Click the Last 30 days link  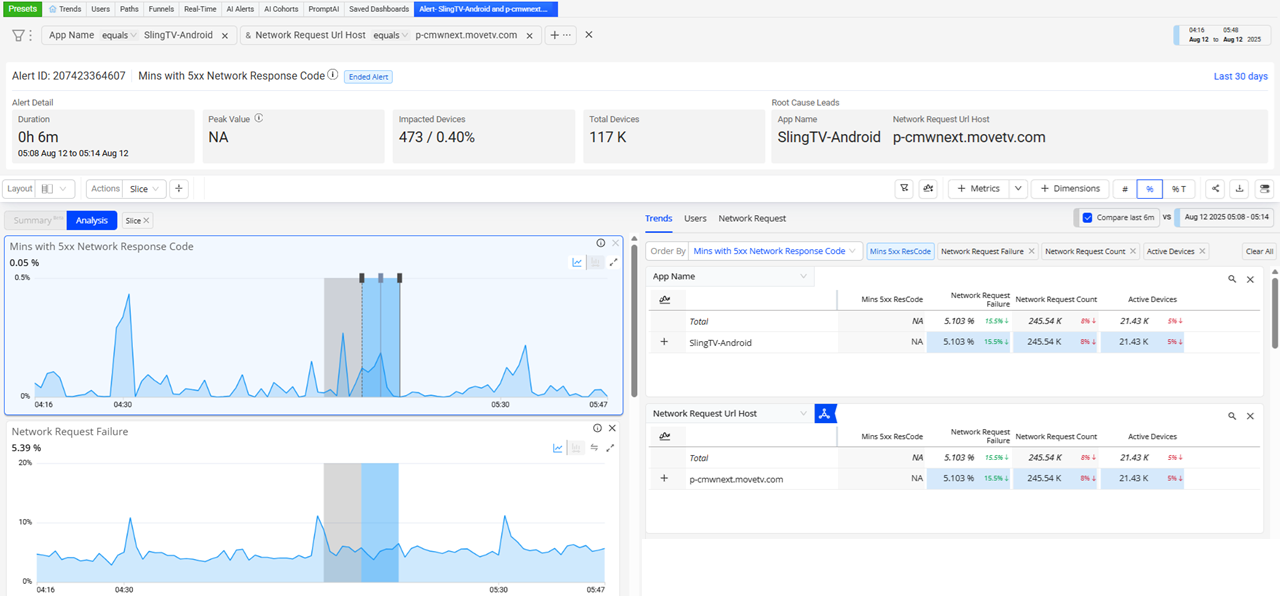coord(1240,76)
